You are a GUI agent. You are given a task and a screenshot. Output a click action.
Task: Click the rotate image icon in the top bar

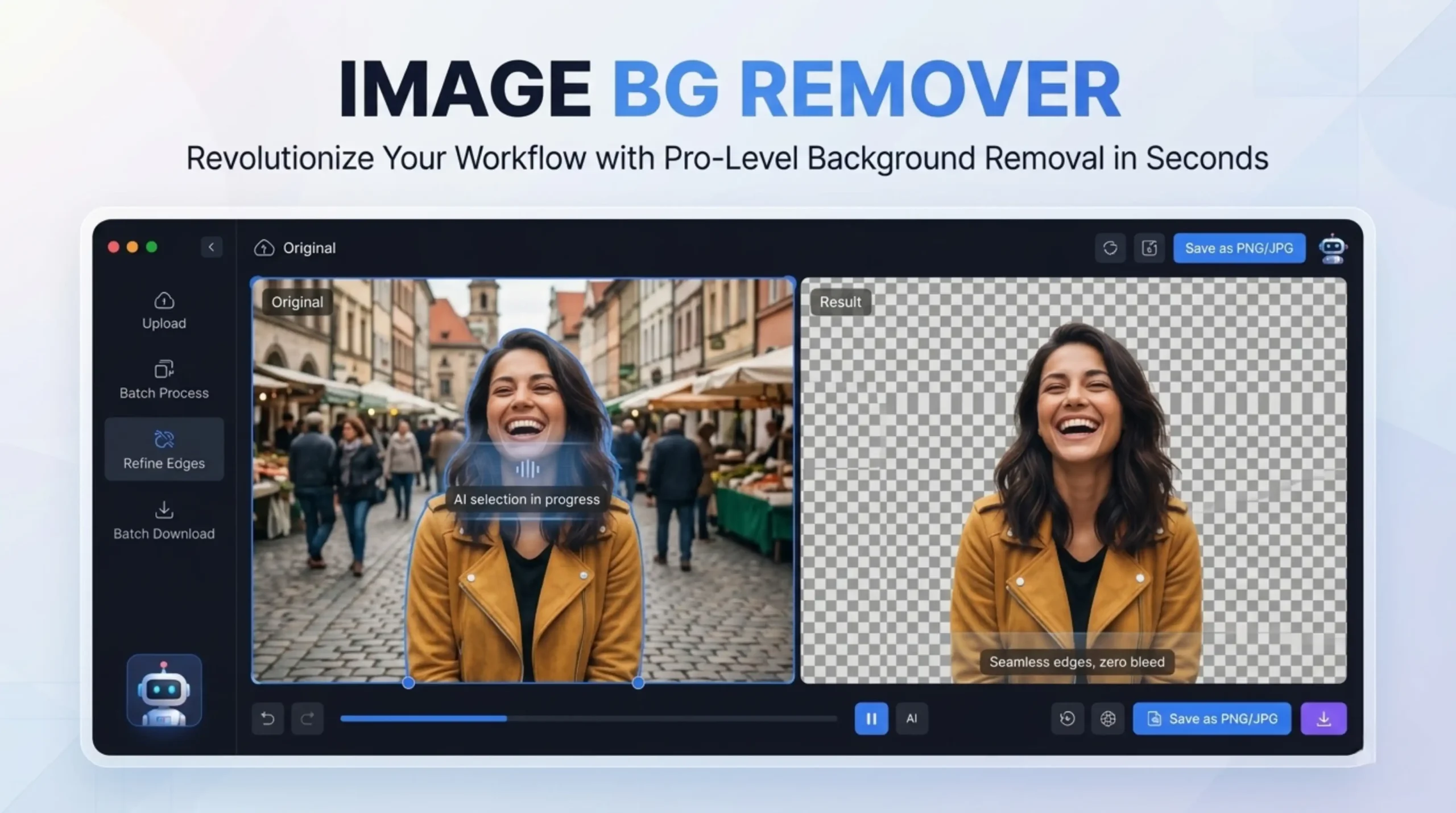click(x=1149, y=248)
